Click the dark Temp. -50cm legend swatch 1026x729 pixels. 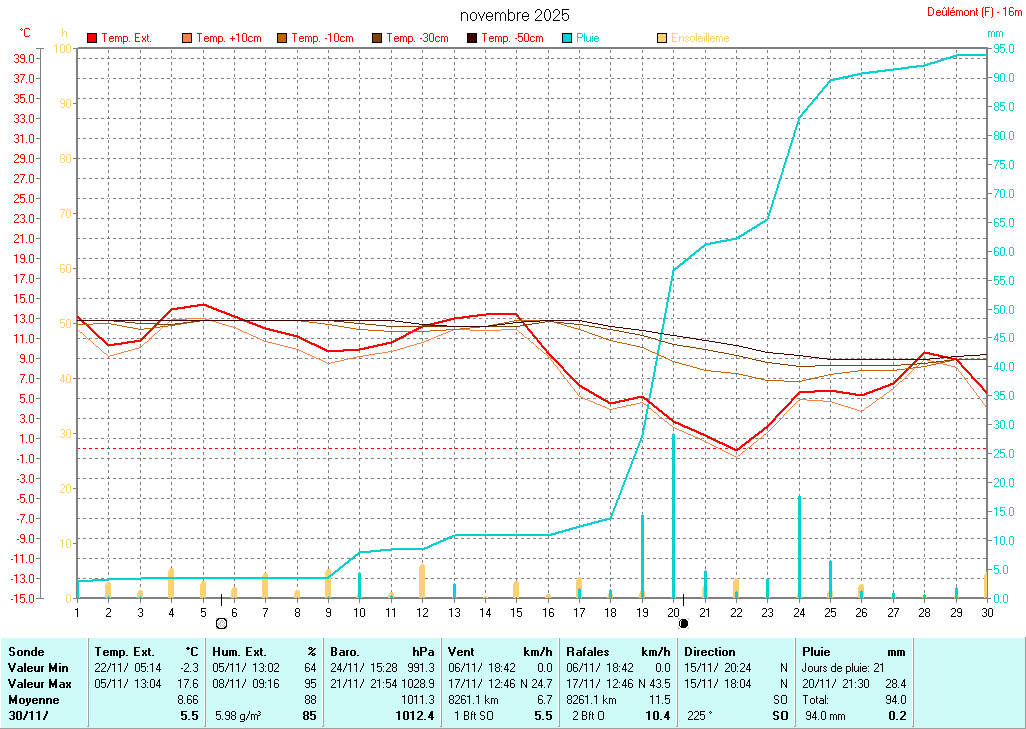(471, 38)
